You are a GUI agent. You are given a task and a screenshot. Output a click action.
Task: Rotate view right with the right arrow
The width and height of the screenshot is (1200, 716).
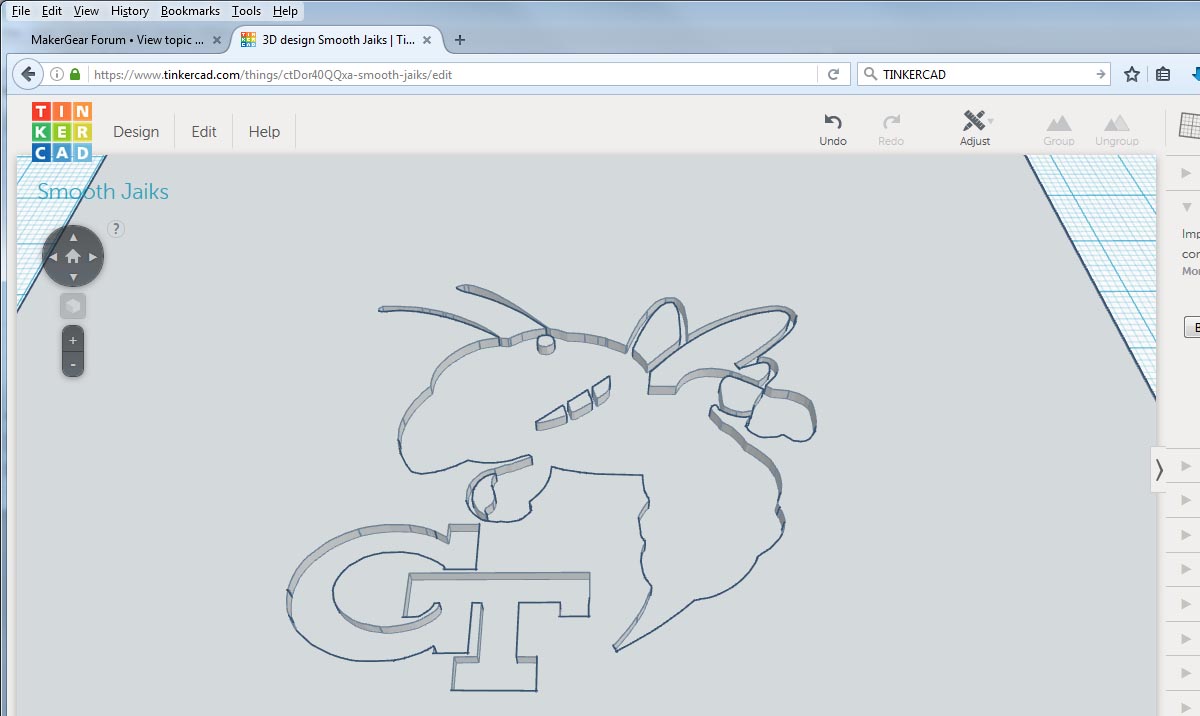tap(93, 257)
